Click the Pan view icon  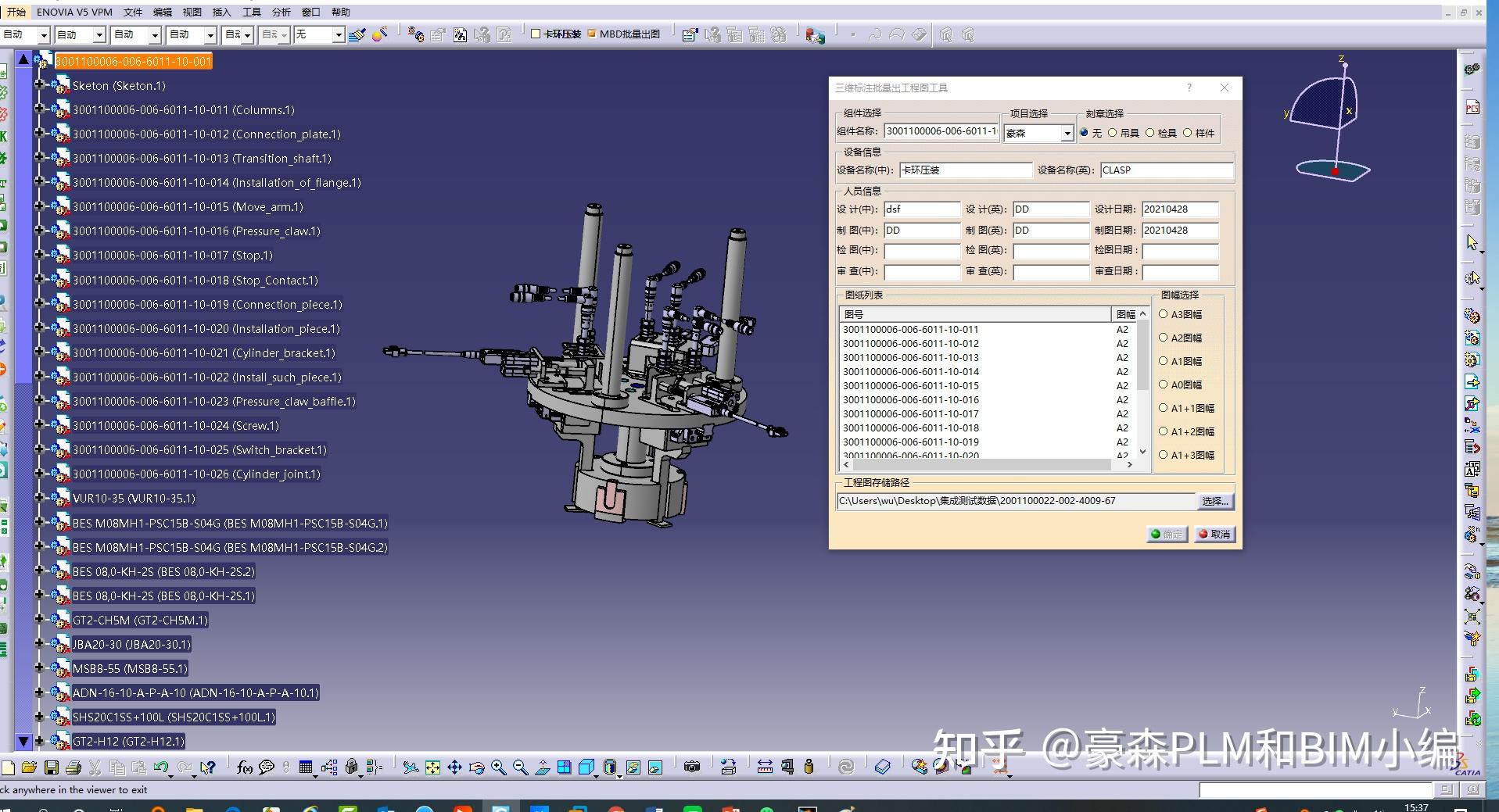(454, 767)
